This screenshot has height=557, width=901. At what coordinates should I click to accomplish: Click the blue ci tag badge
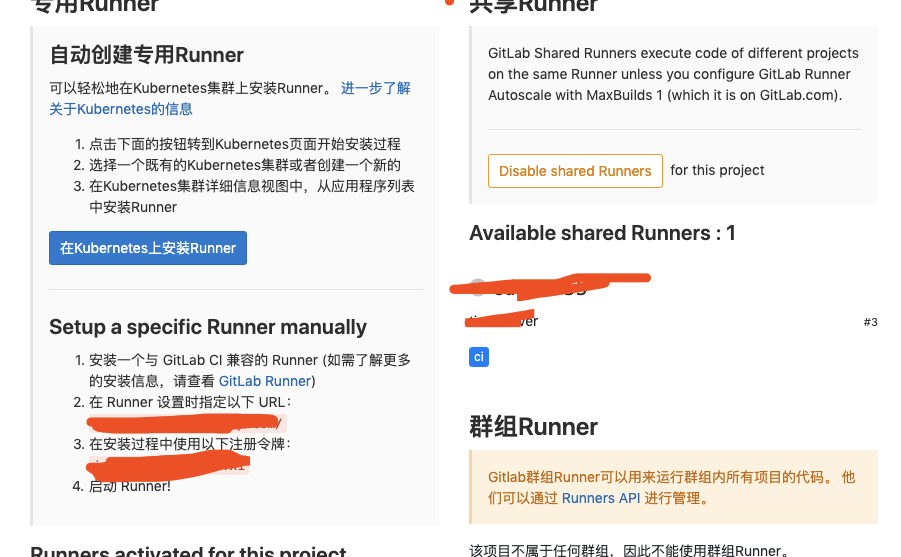479,357
